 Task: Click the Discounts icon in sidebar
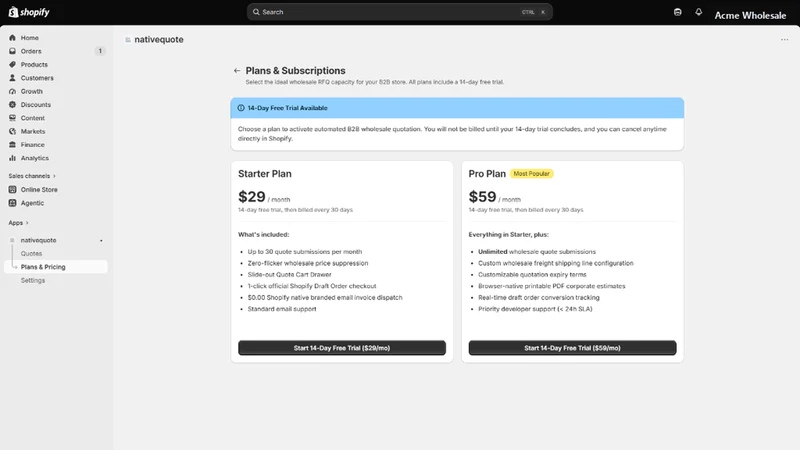pyautogui.click(x=12, y=105)
